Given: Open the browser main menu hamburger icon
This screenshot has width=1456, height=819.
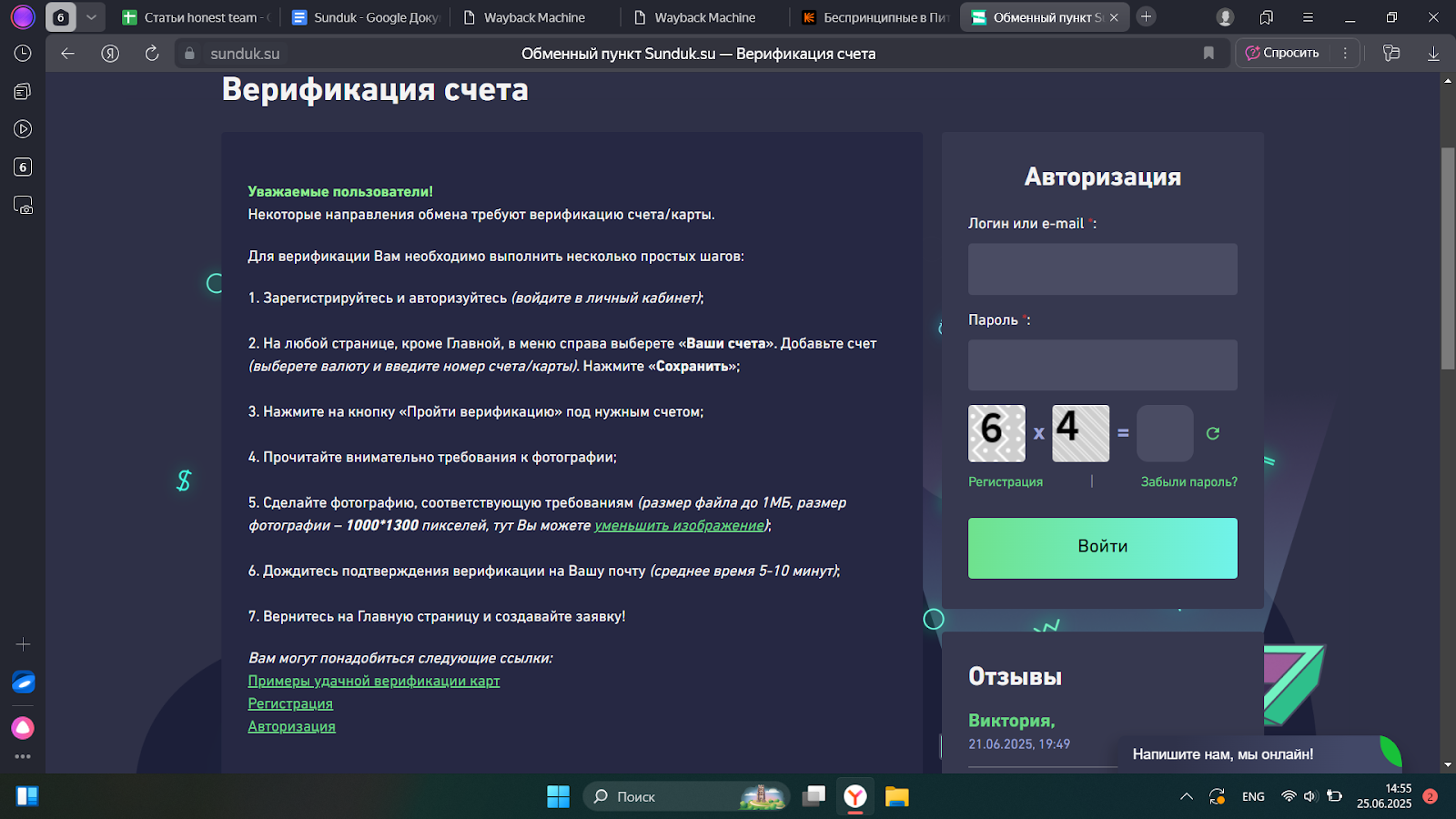Looking at the screenshot, I should [x=1308, y=17].
